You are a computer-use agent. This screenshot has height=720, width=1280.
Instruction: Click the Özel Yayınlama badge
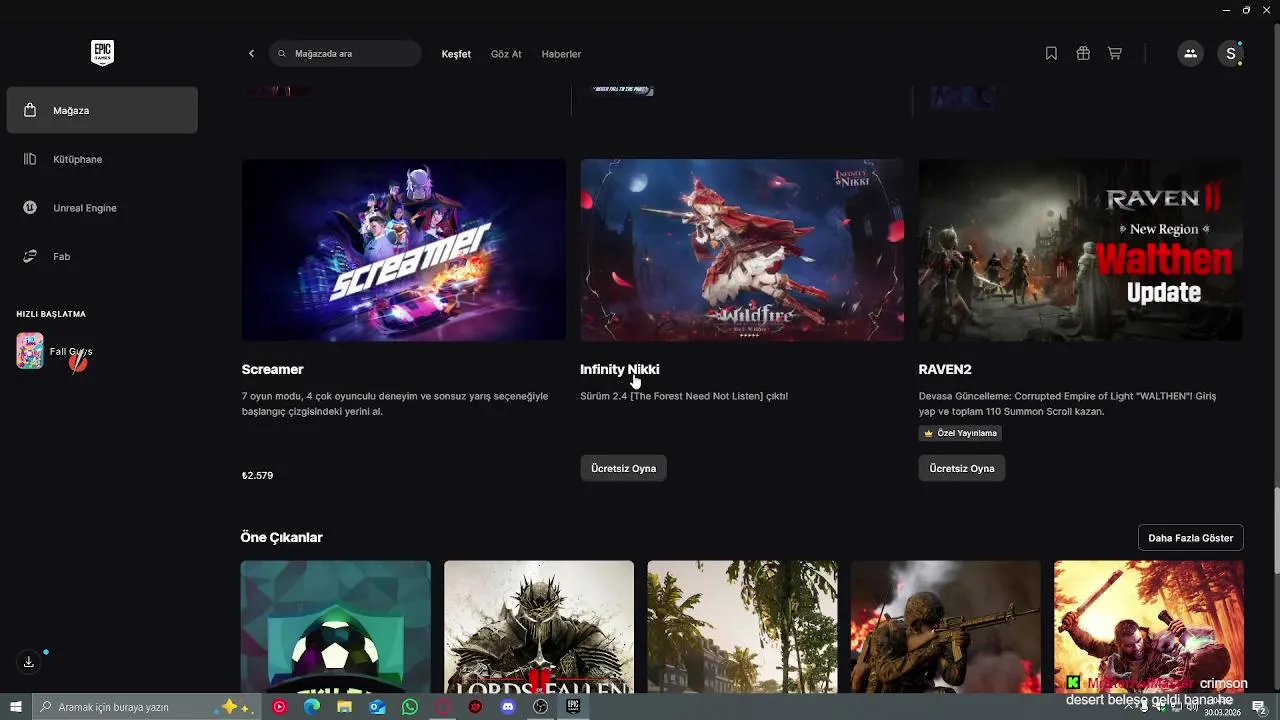click(960, 433)
